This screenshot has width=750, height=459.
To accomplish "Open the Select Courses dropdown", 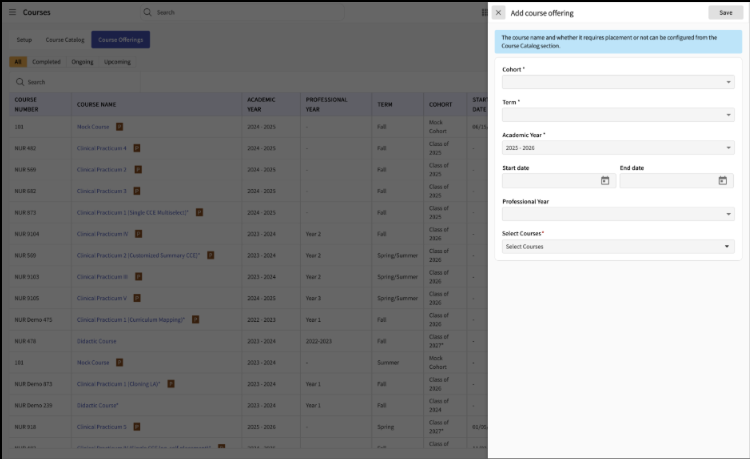I will (x=618, y=246).
